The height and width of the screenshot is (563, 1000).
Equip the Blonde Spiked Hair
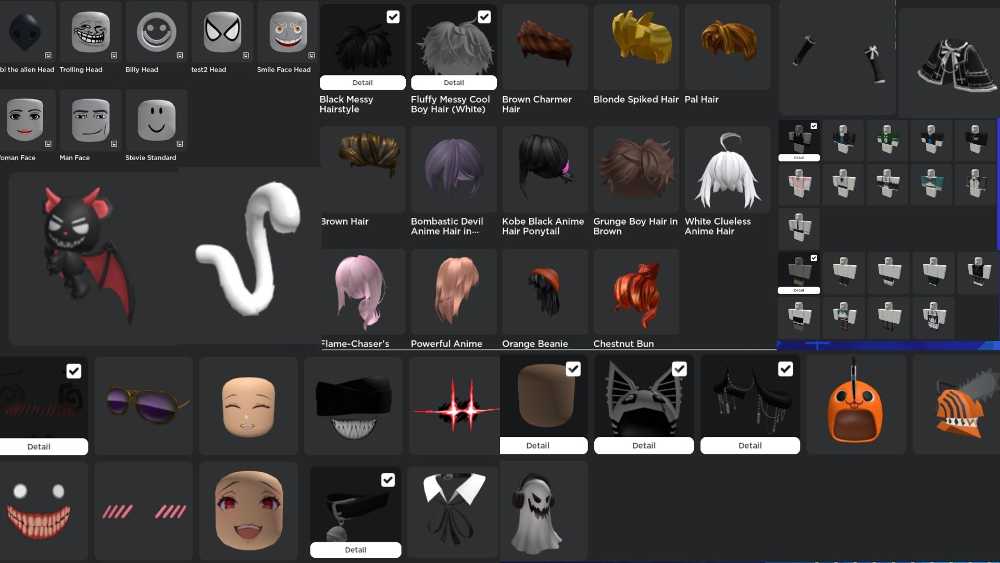(636, 47)
